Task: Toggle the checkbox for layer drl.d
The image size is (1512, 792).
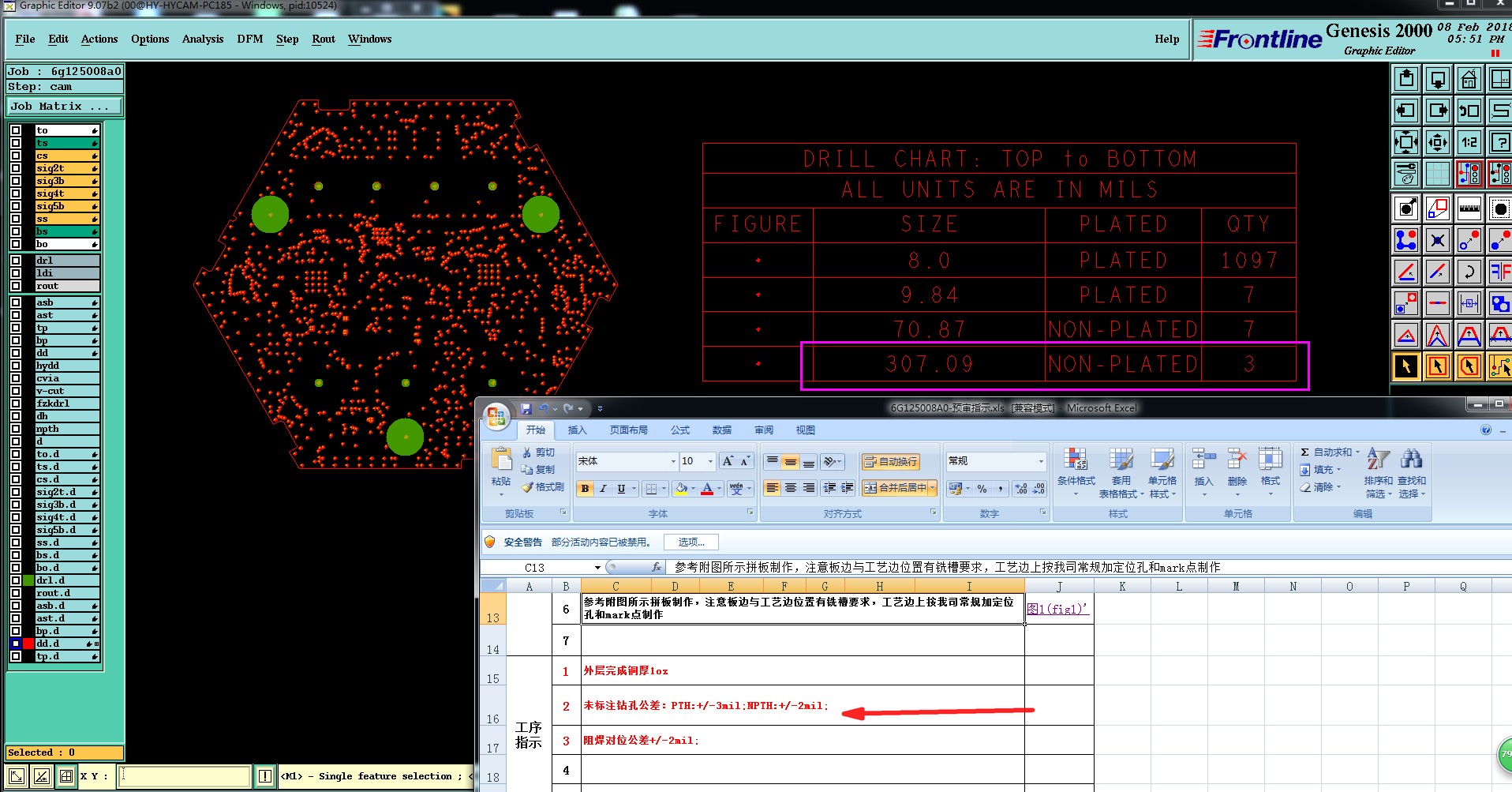Action: 16,580
